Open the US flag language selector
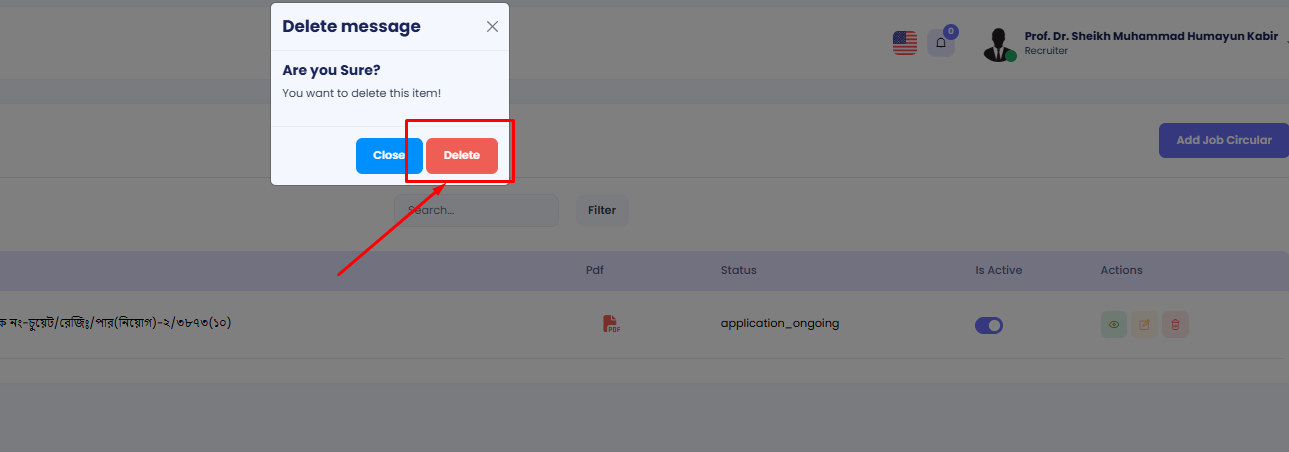The height and width of the screenshot is (452, 1289). pyautogui.click(x=904, y=43)
